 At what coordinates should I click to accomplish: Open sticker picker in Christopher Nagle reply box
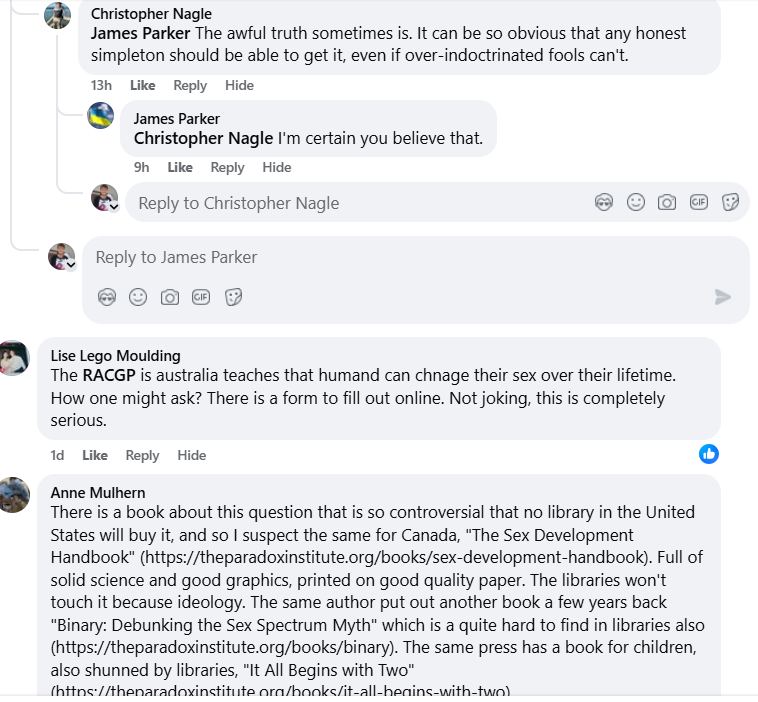[x=730, y=202]
